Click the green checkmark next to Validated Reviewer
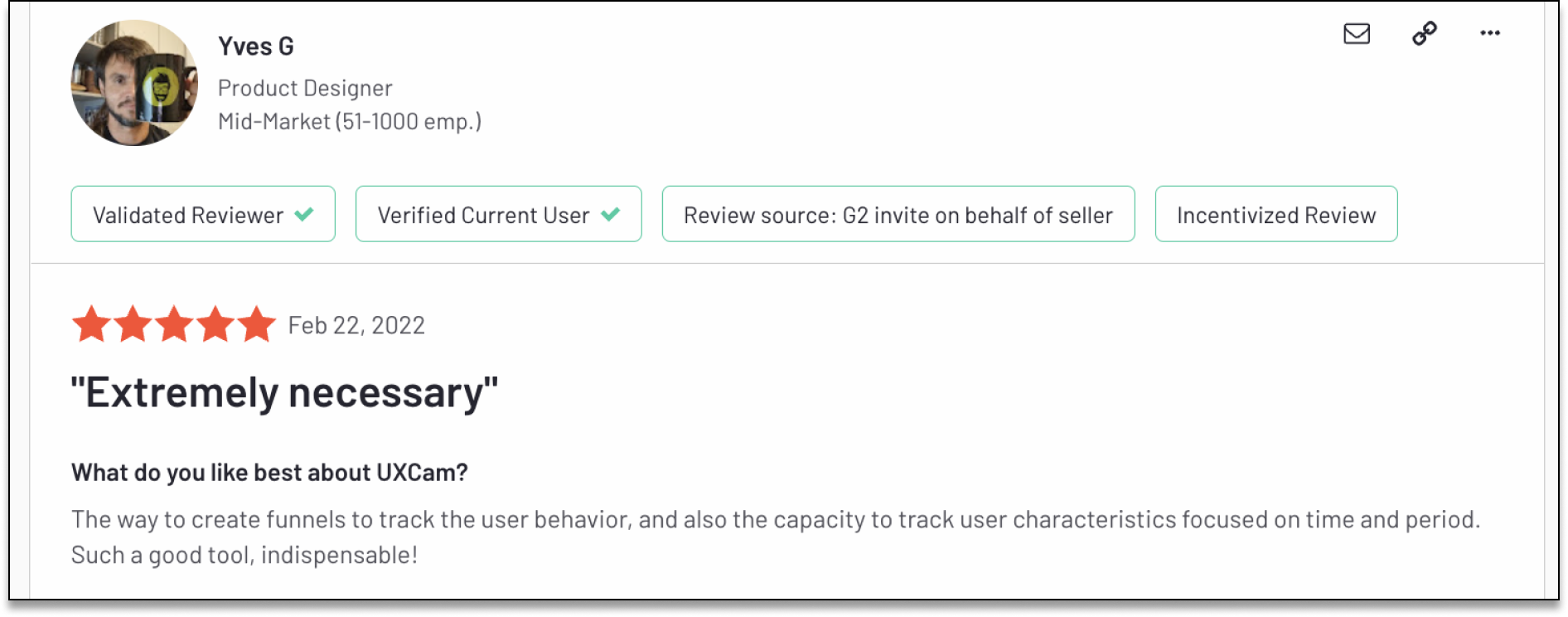This screenshot has height=617, width=1568. click(x=303, y=214)
